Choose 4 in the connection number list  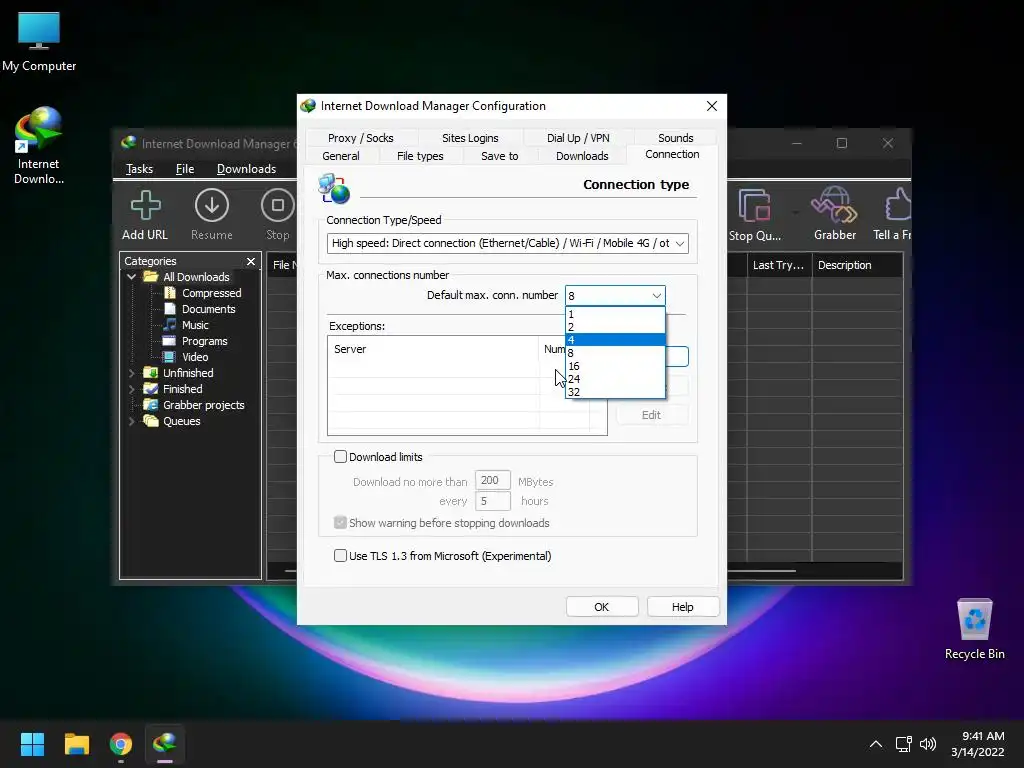point(615,340)
